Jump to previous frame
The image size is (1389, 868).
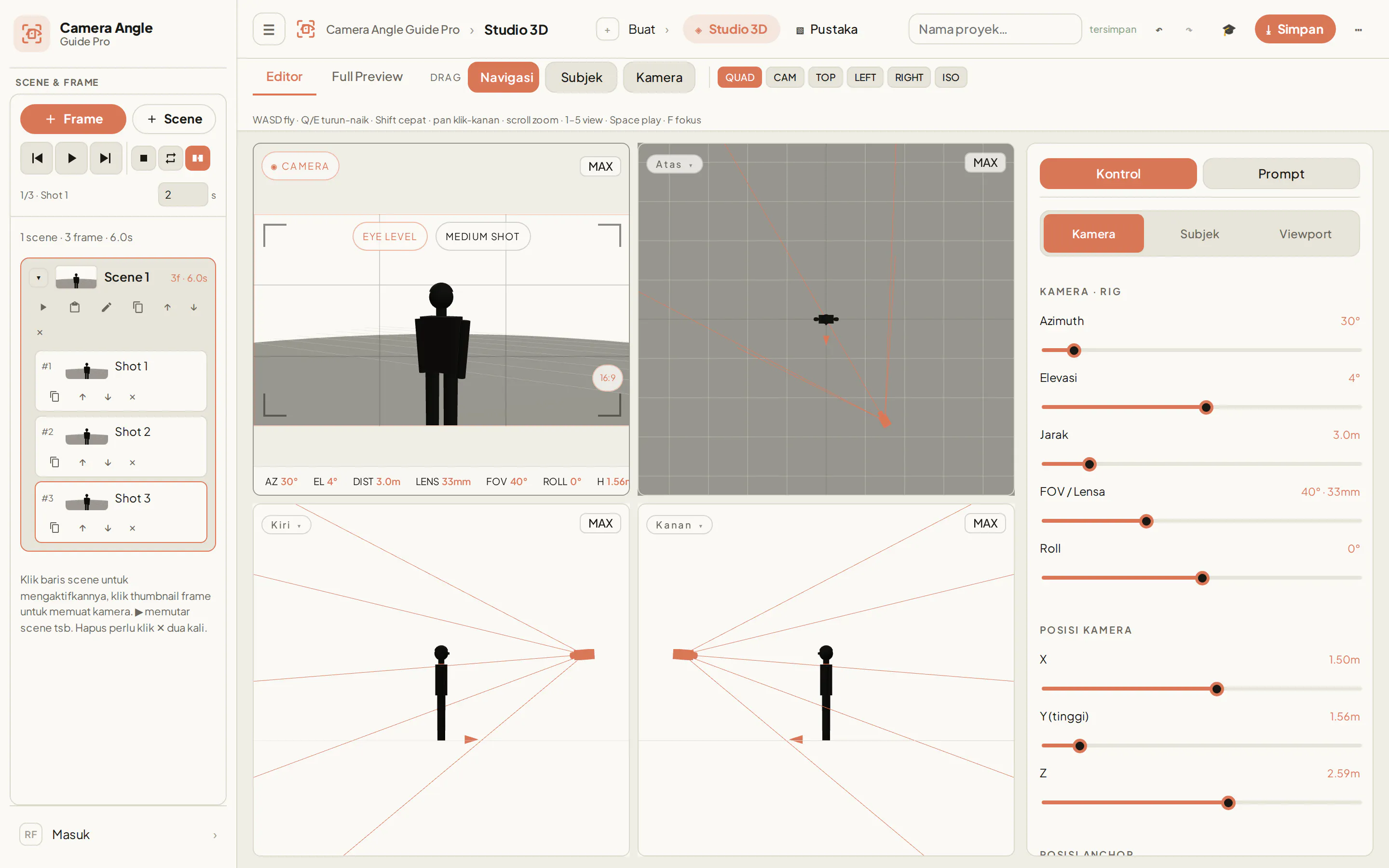[x=37, y=158]
